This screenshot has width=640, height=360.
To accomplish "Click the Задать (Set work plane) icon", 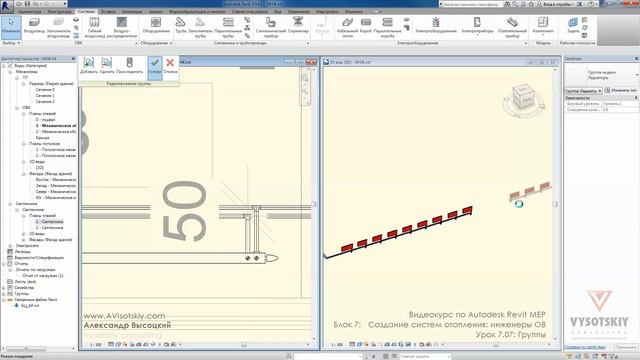I will tap(573, 25).
